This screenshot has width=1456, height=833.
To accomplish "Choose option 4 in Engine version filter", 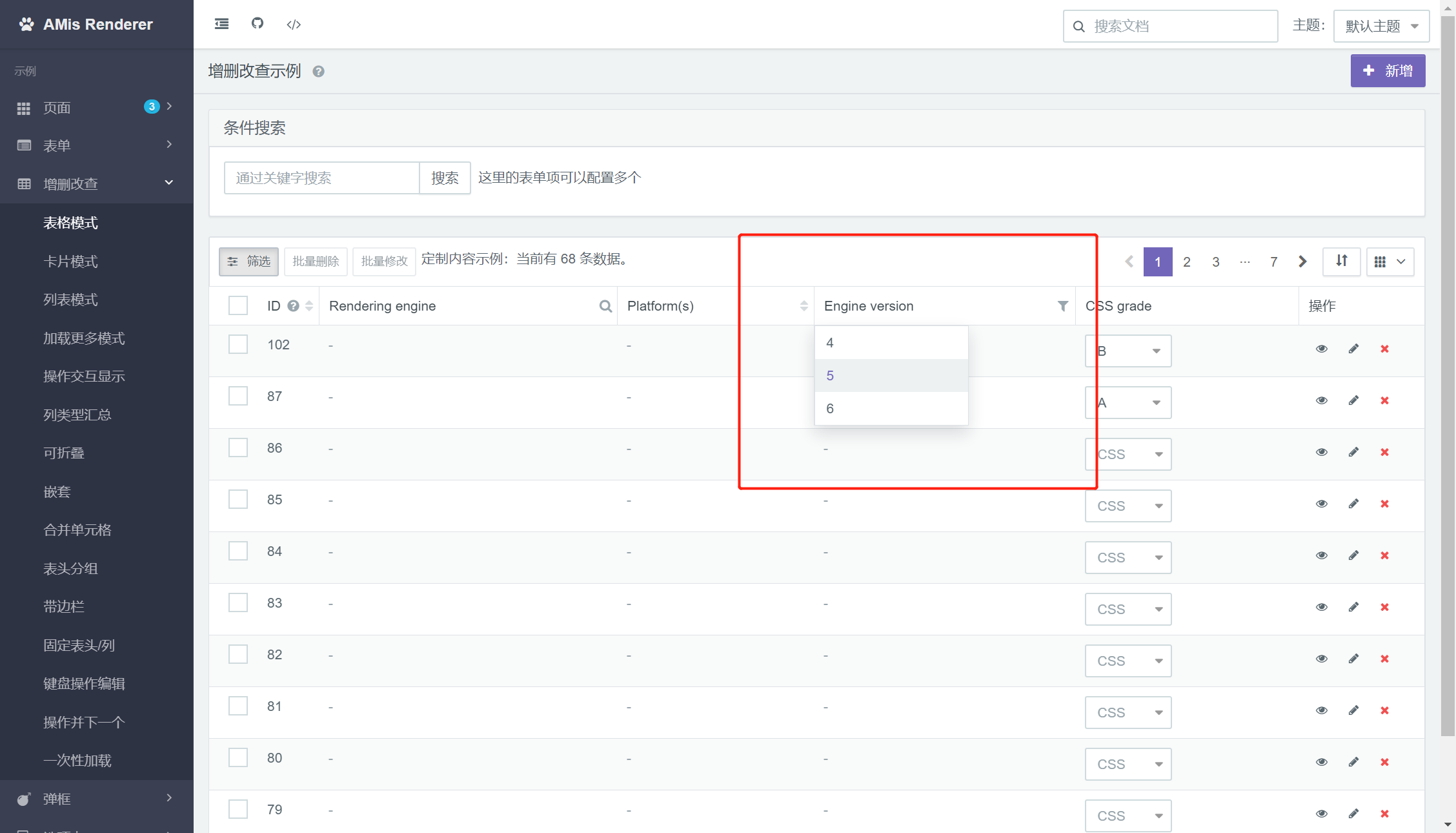I will pyautogui.click(x=891, y=343).
